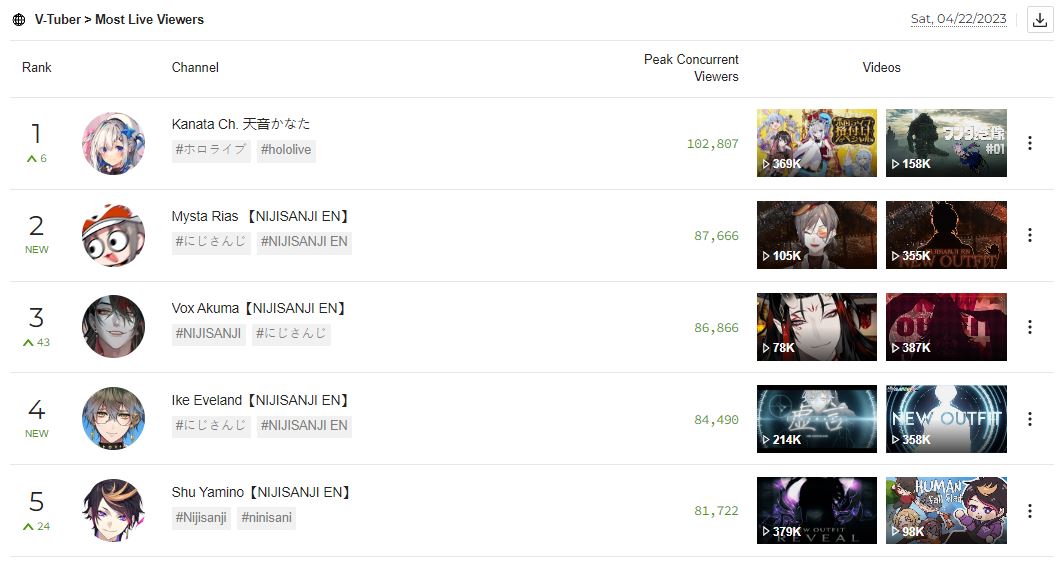Open Vox Akuma【NIJISANJI EN】channel link
Viewport: 1063px width, 563px height.
(x=260, y=308)
